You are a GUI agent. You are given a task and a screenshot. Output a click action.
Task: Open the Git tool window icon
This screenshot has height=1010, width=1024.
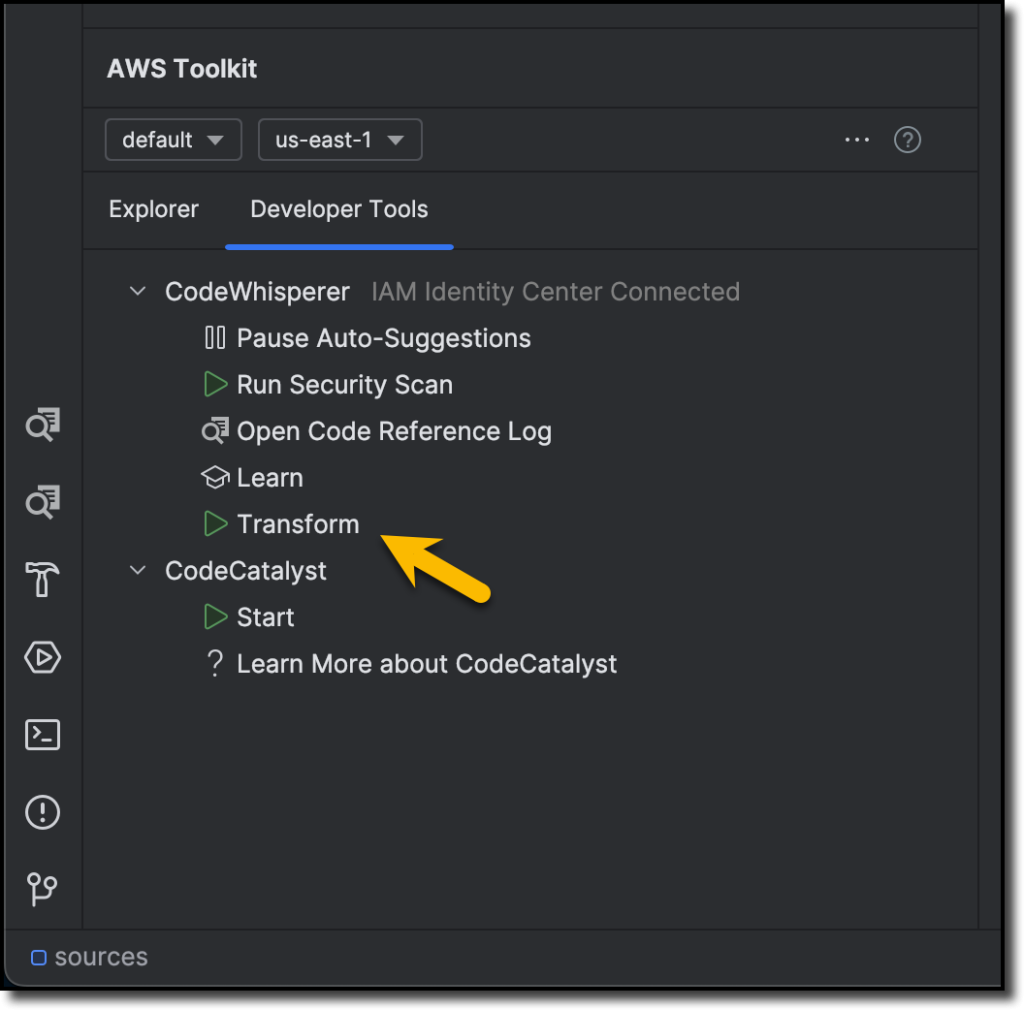pos(42,889)
